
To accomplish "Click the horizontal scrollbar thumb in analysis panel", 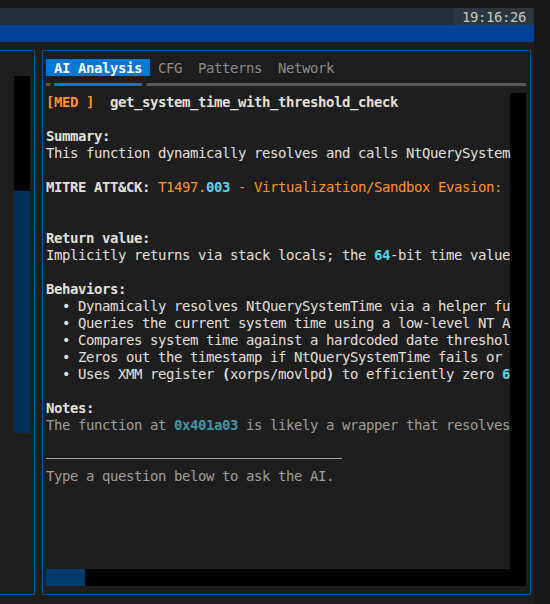I will click(65, 577).
